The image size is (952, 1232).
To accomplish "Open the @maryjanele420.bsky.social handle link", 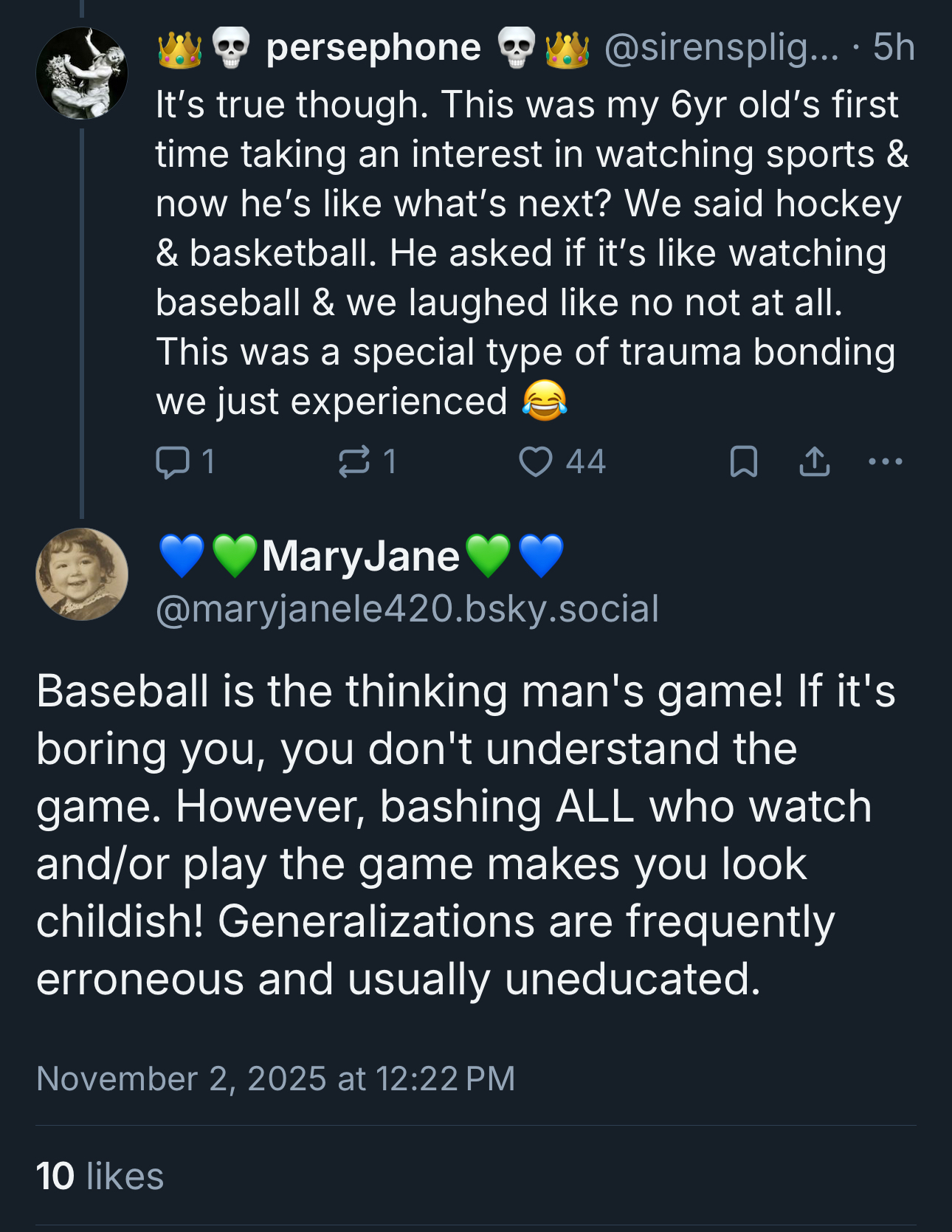I will click(407, 609).
